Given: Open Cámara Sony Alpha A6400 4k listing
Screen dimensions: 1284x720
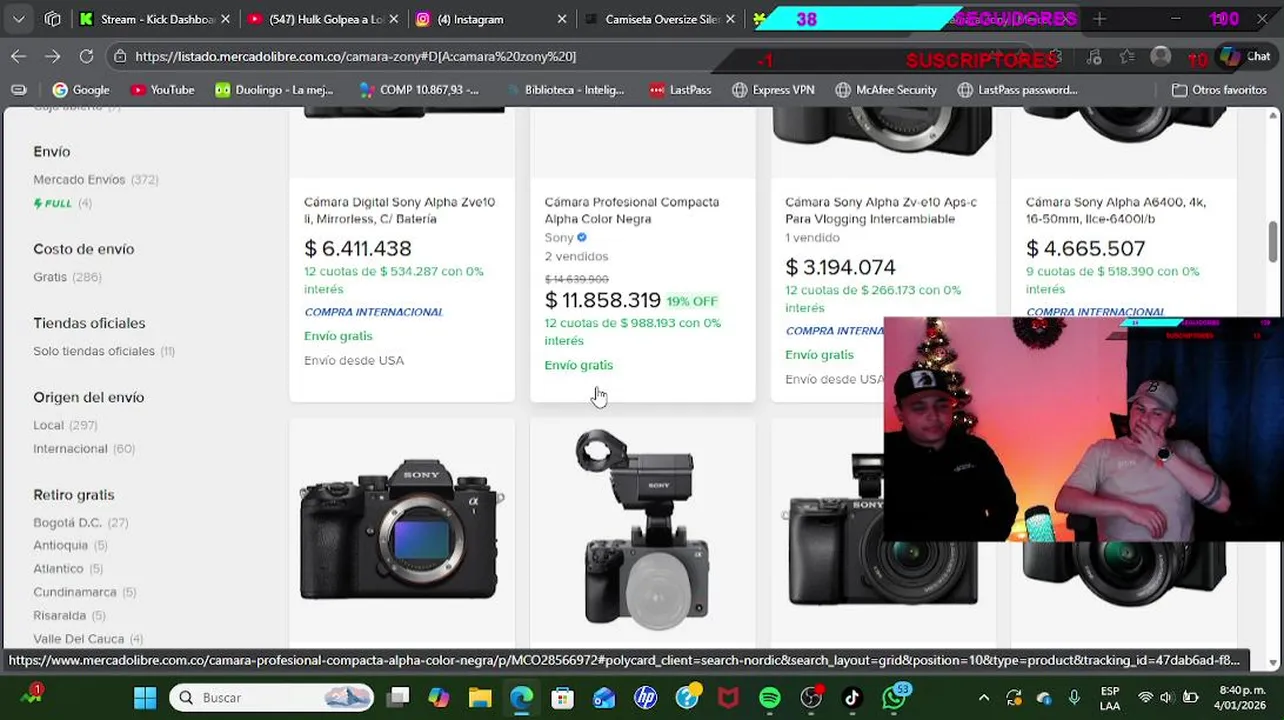Looking at the screenshot, I should [1115, 210].
